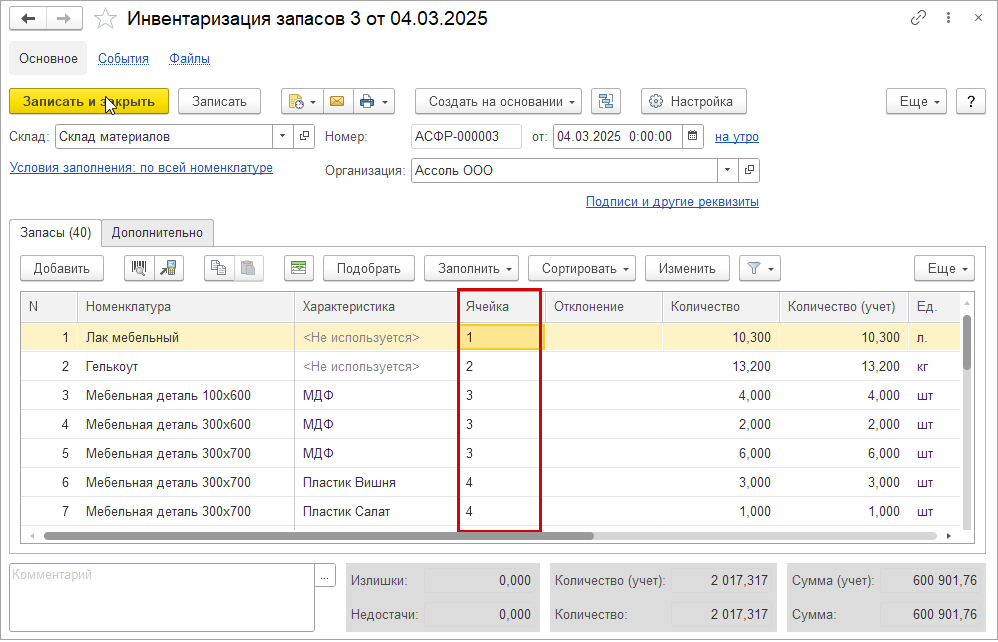Open the События section
Image resolution: width=998 pixels, height=642 pixels.
123,59
